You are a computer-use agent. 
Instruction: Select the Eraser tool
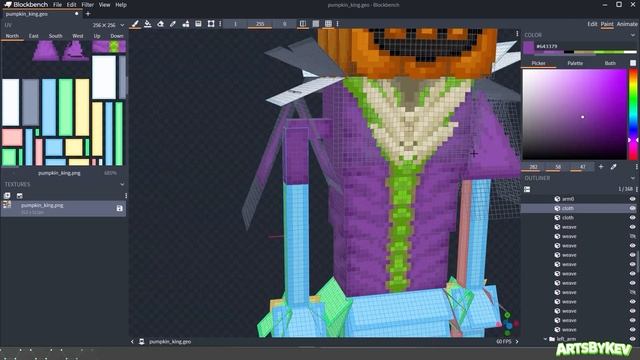tap(160, 24)
